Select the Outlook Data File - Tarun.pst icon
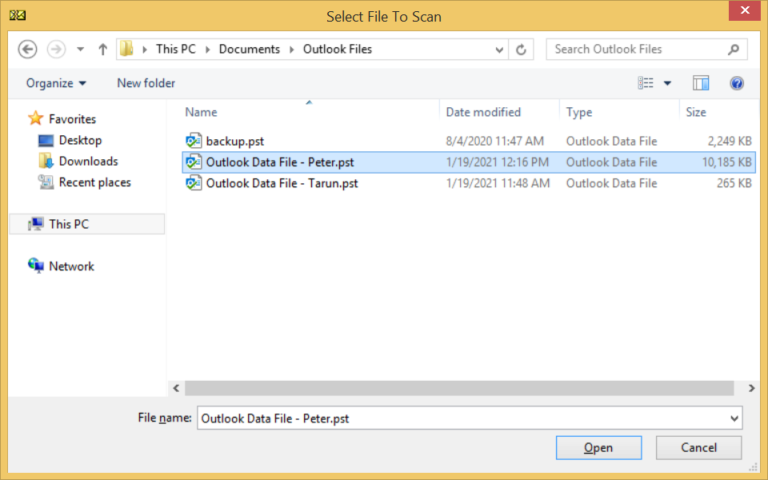The image size is (768, 480). [193, 183]
